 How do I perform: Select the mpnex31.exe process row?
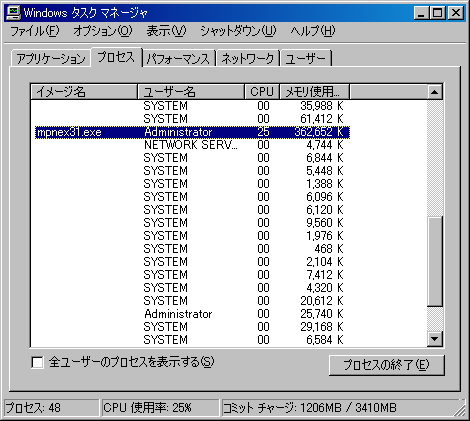192,132
